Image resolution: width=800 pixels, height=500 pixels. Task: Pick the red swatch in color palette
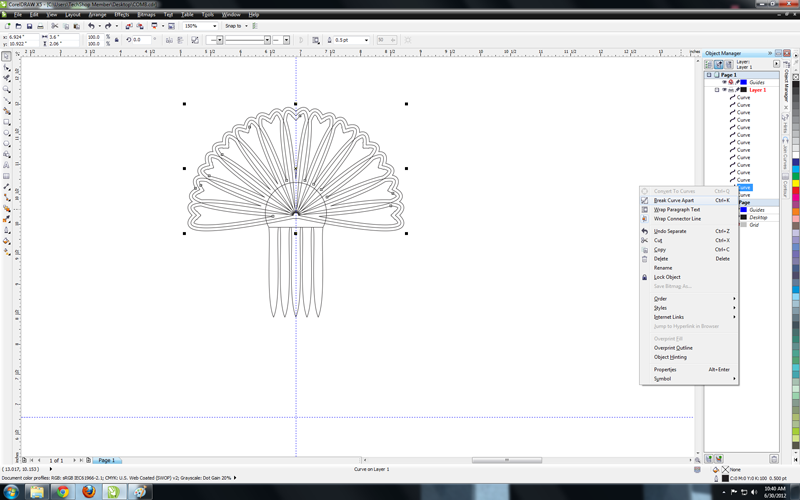point(795,190)
